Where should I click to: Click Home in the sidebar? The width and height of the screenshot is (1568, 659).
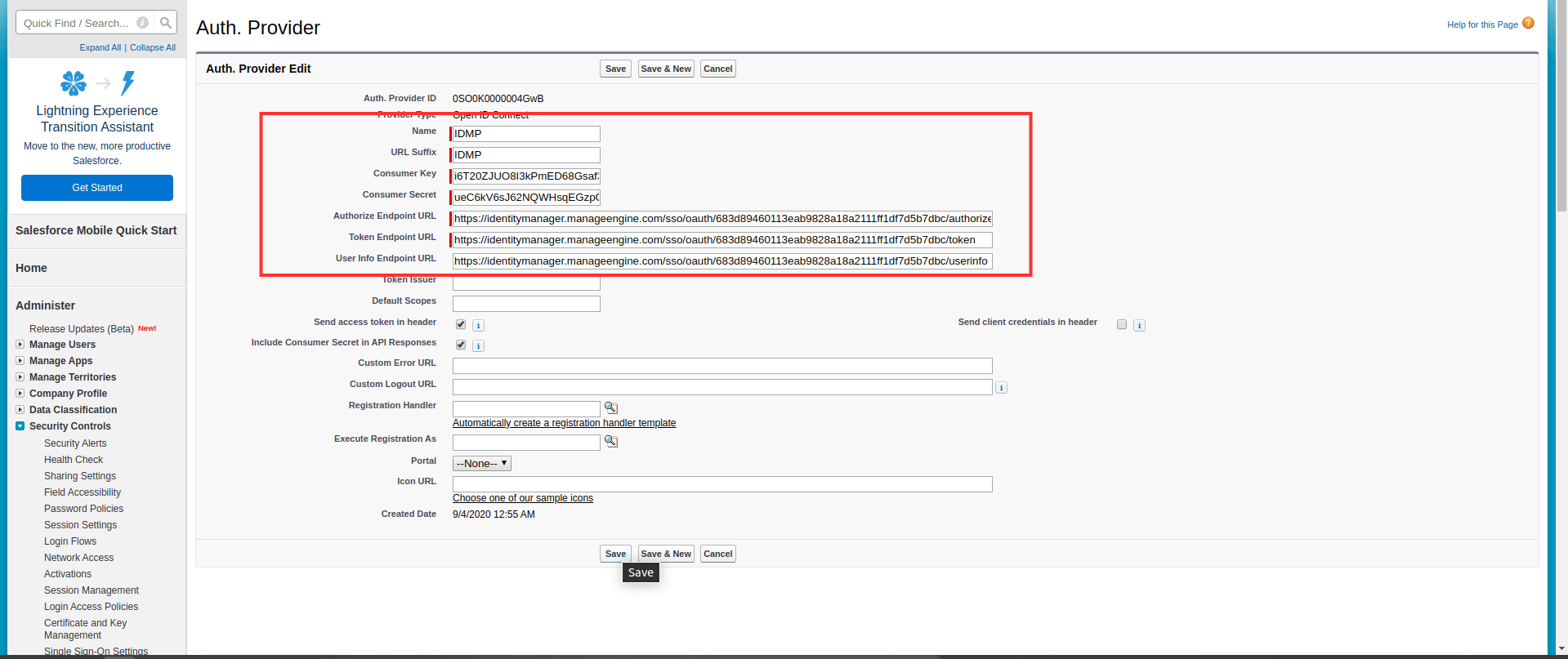tap(31, 268)
